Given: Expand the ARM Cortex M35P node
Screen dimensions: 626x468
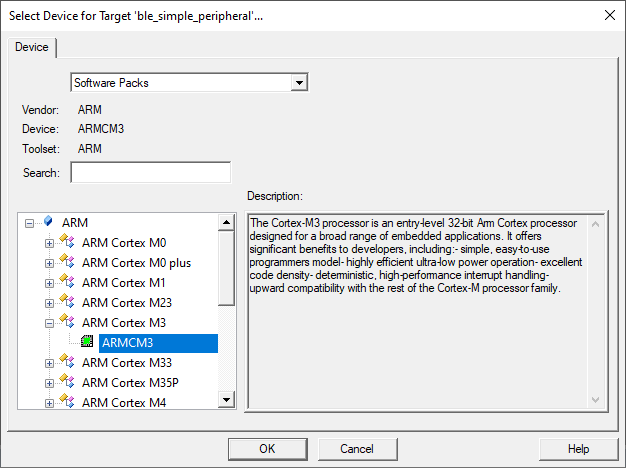Looking at the screenshot, I should (x=49, y=383).
